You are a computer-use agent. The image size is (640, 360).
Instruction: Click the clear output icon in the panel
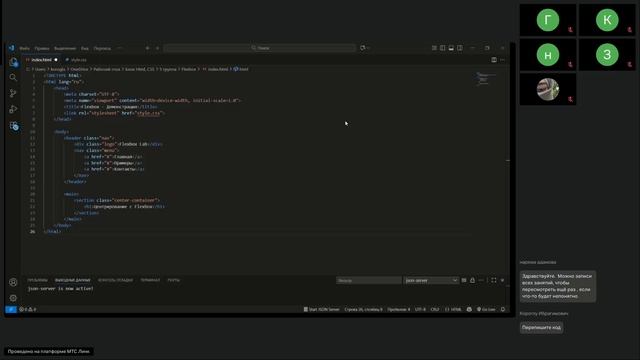[464, 280]
